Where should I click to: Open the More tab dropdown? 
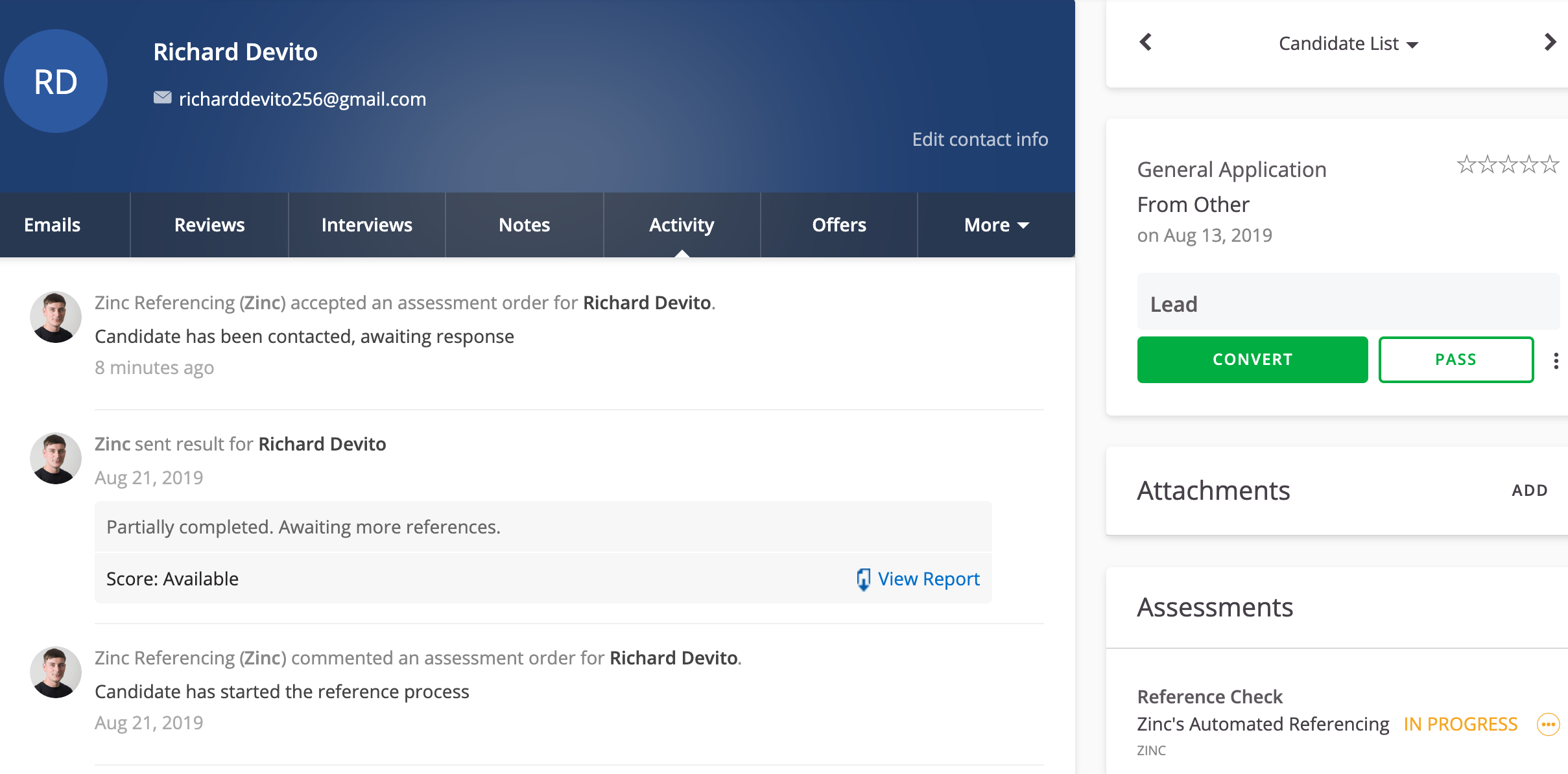996,225
